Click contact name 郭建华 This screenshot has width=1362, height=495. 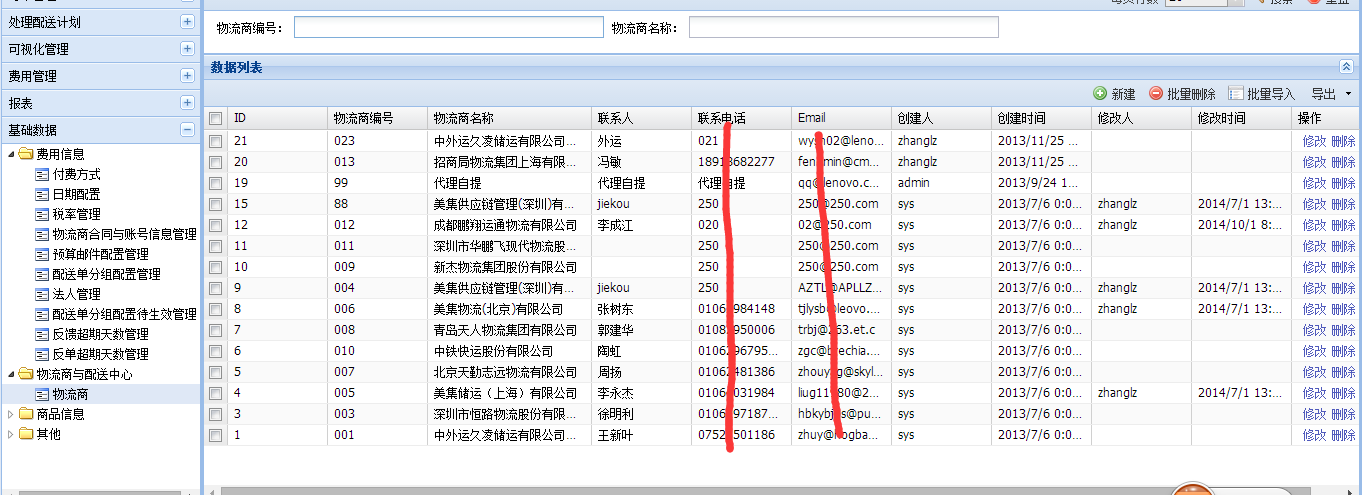[616, 330]
